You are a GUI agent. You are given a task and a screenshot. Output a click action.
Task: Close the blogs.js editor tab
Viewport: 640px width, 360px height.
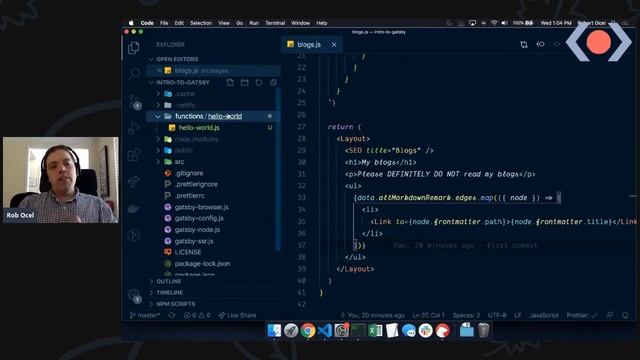point(334,44)
